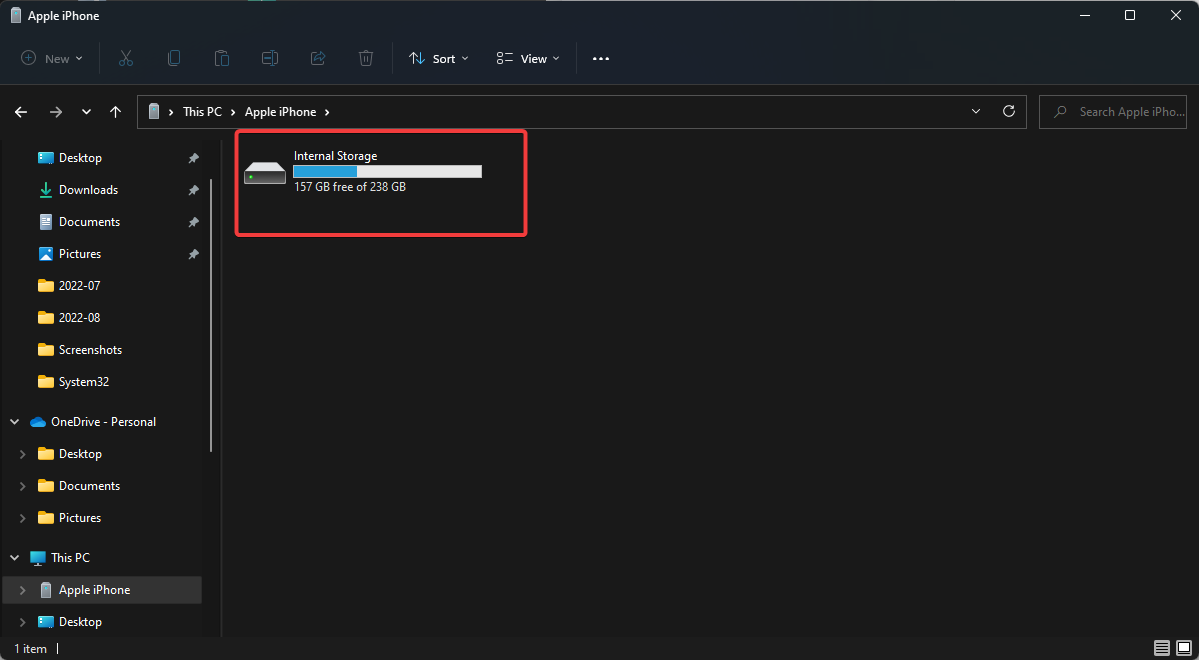
Task: Open the See more ellipsis menu
Action: [x=601, y=58]
